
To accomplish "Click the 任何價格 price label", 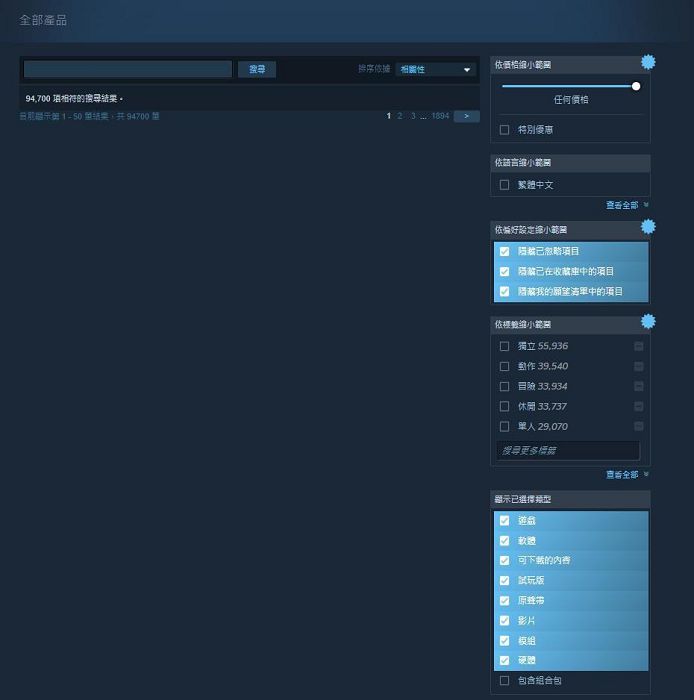I will (x=571, y=100).
